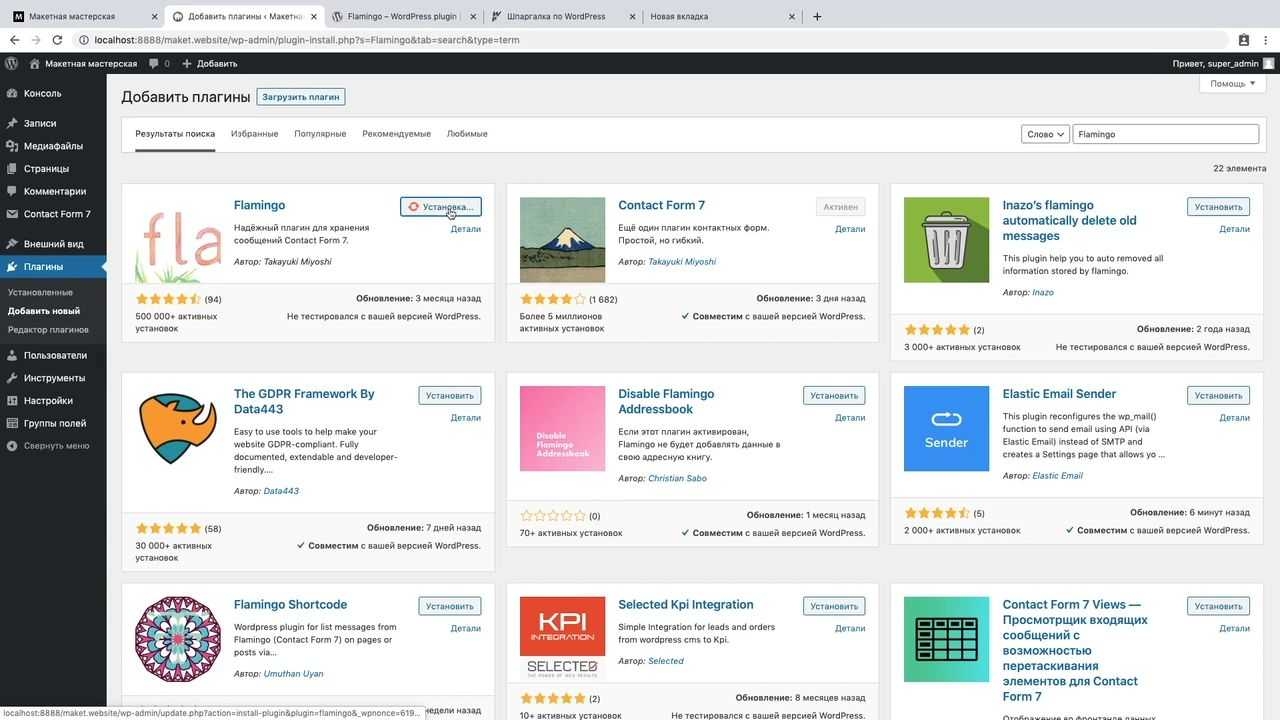Click the plugin search field containing Flamingo
1280x720 pixels.
coord(1166,134)
